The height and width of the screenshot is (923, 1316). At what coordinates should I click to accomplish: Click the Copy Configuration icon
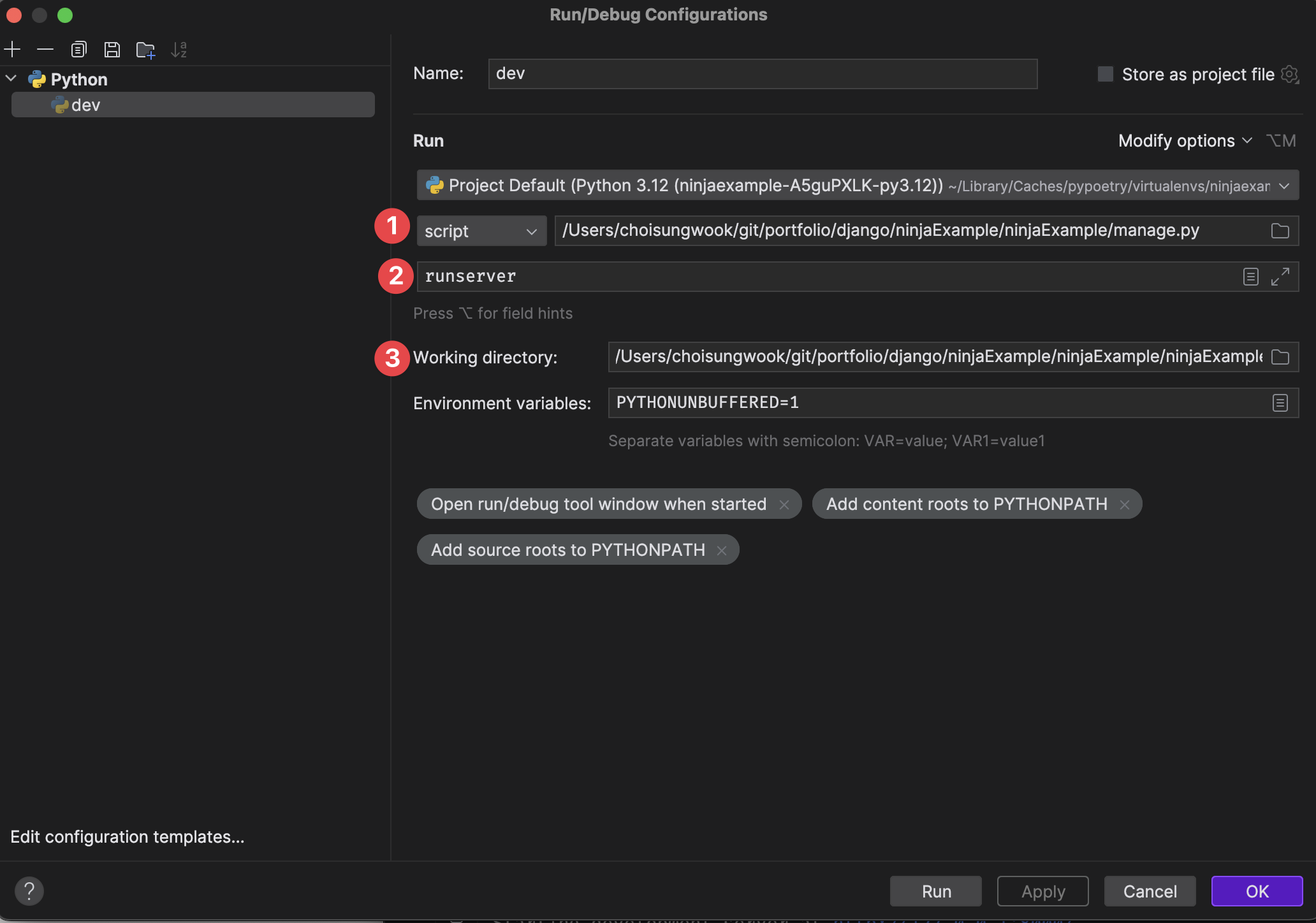tap(78, 49)
